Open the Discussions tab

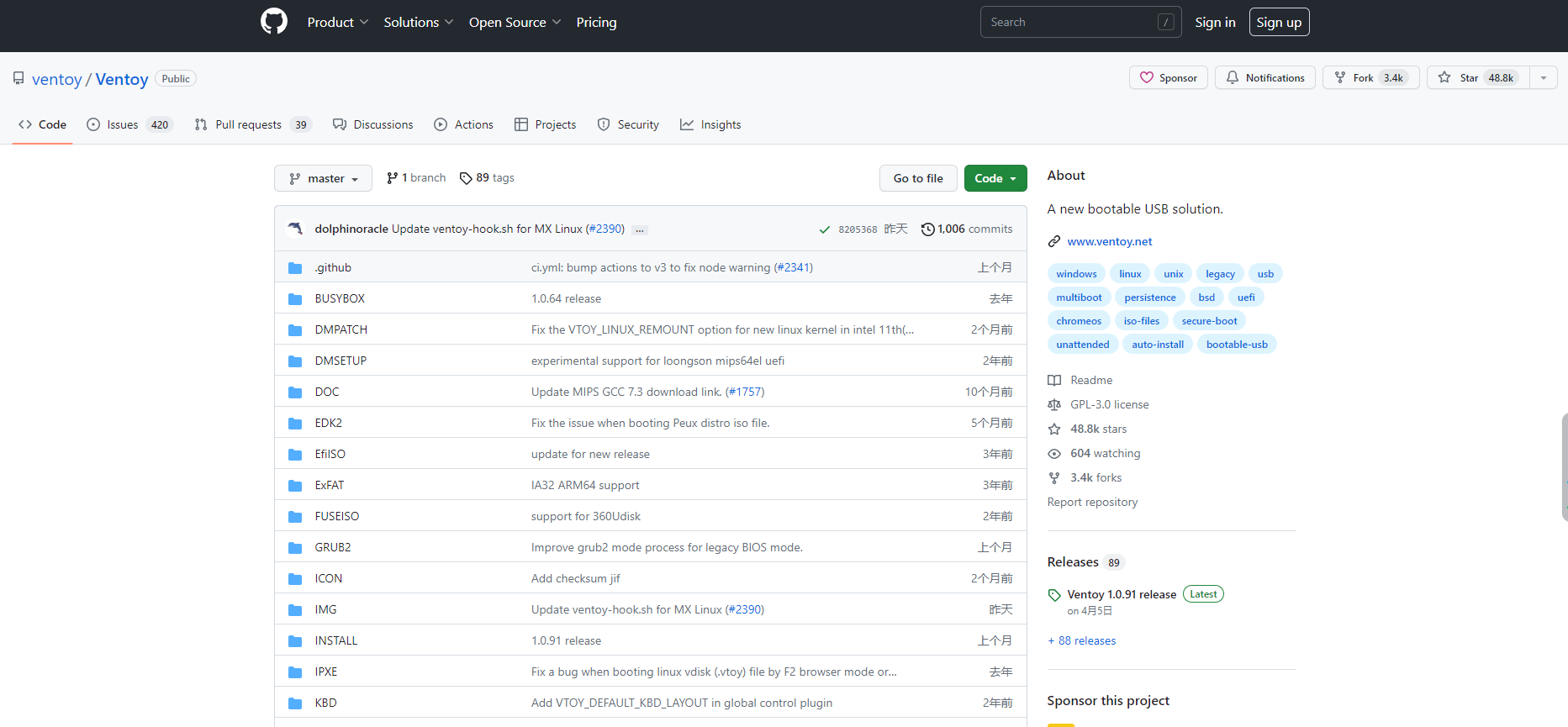[373, 124]
